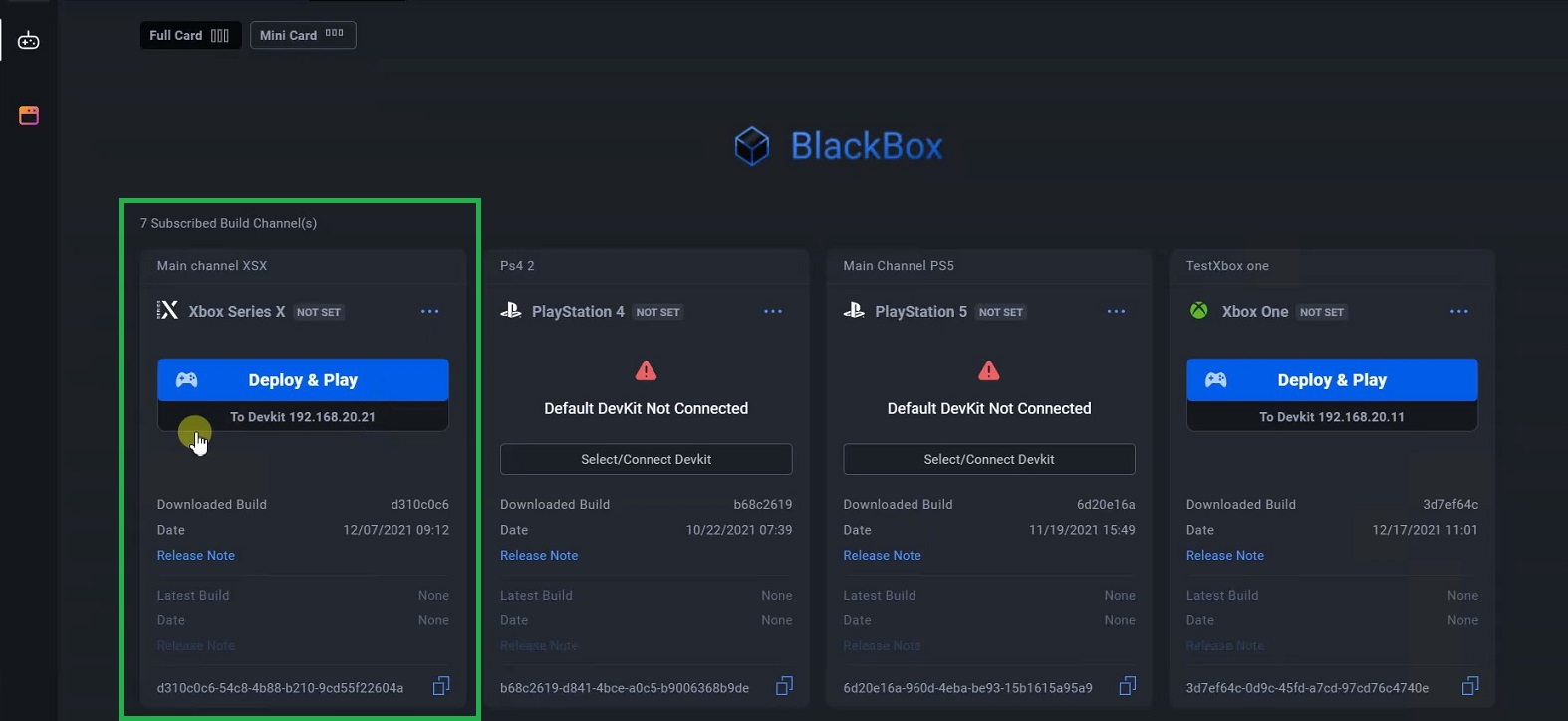
Task: Click NOT SET badge on PlayStation 5
Action: point(1001,312)
